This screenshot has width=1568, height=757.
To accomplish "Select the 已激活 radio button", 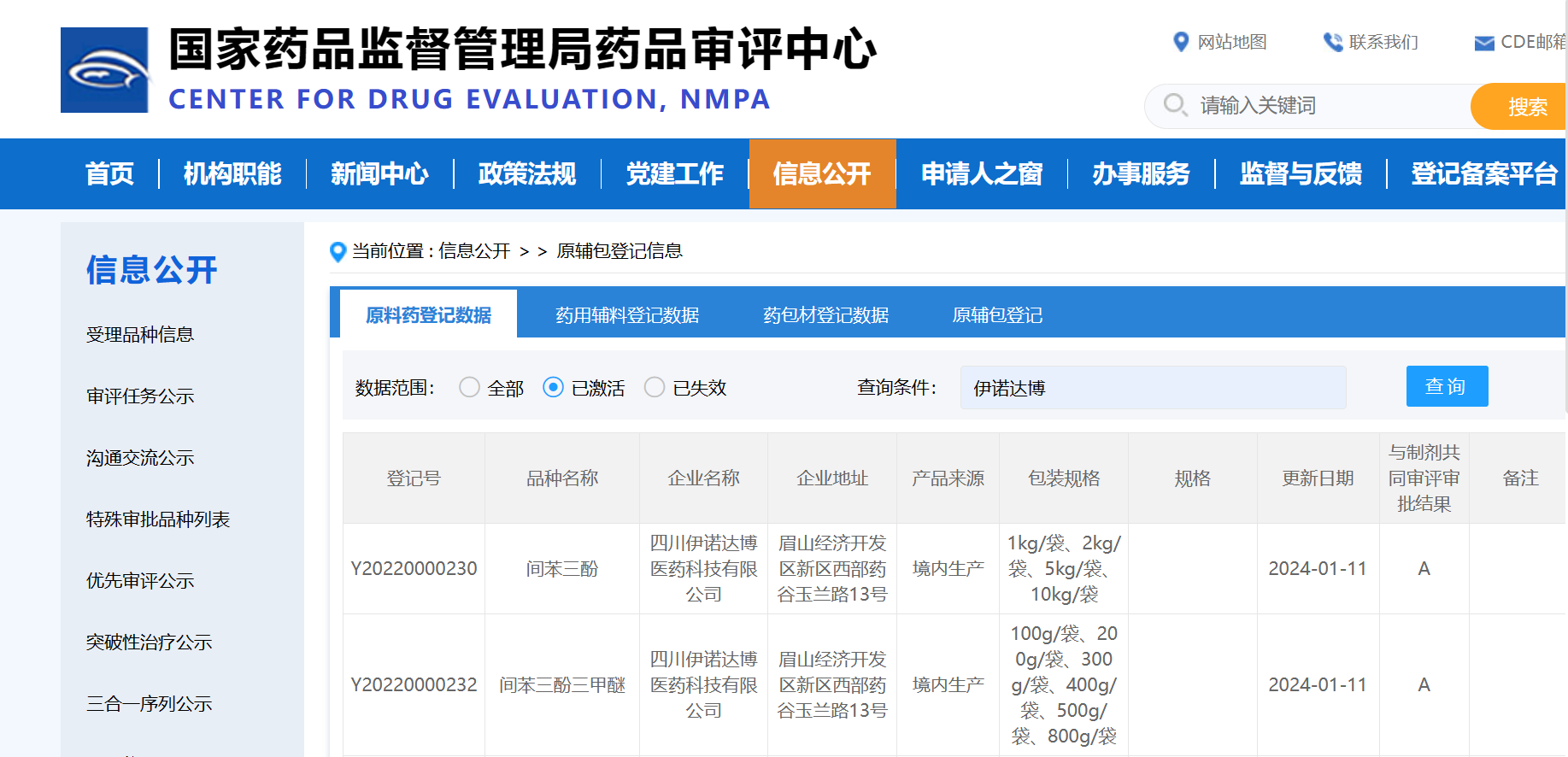I will 553,388.
